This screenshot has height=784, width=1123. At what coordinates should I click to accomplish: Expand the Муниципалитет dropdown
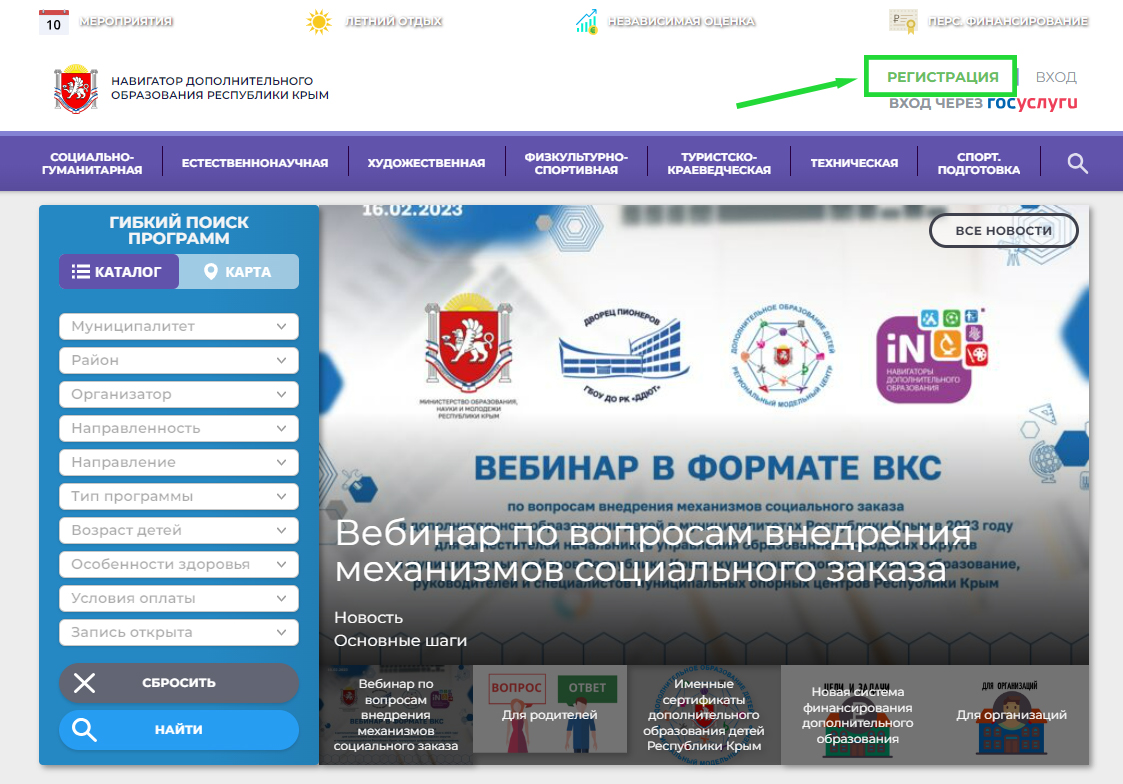tap(179, 326)
